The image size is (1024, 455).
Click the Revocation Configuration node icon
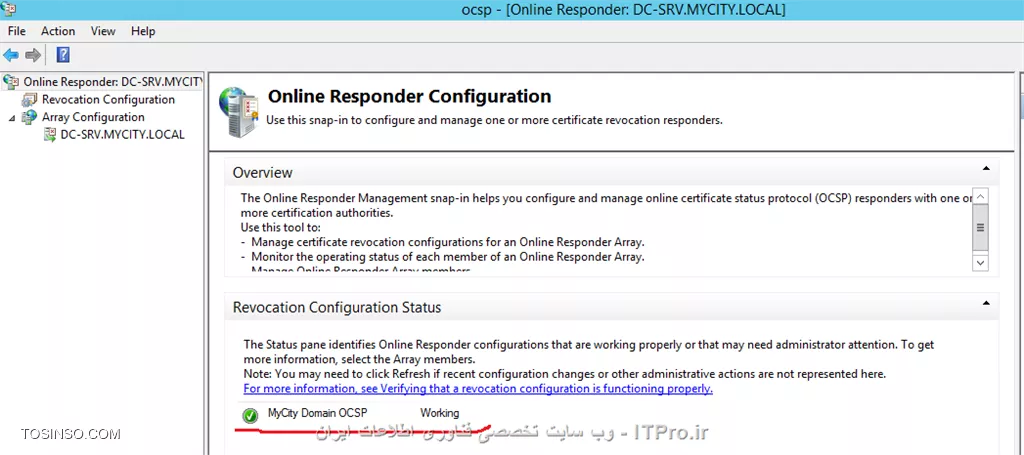[29, 99]
